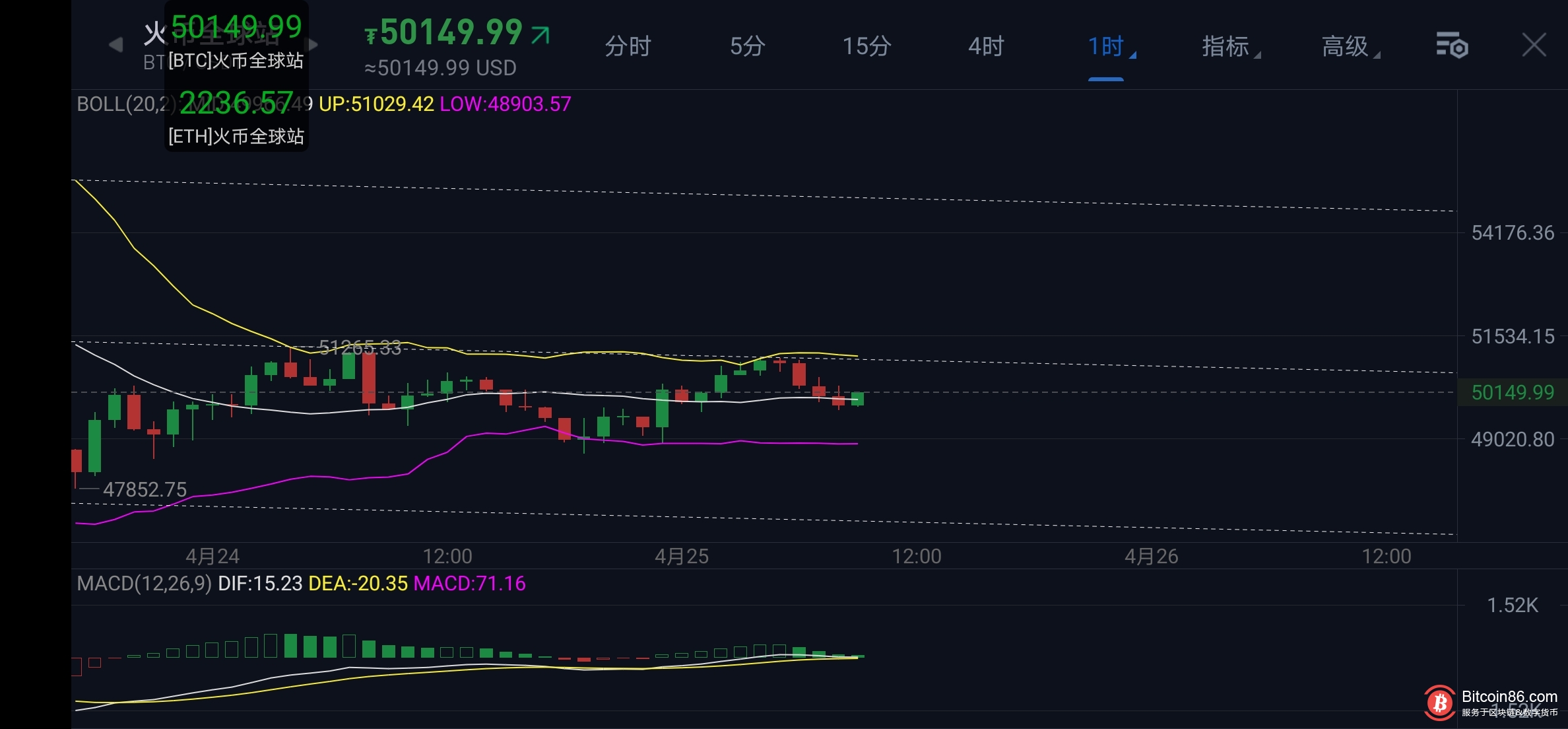
Task: Select the 5分 interval tab
Action: 747,46
